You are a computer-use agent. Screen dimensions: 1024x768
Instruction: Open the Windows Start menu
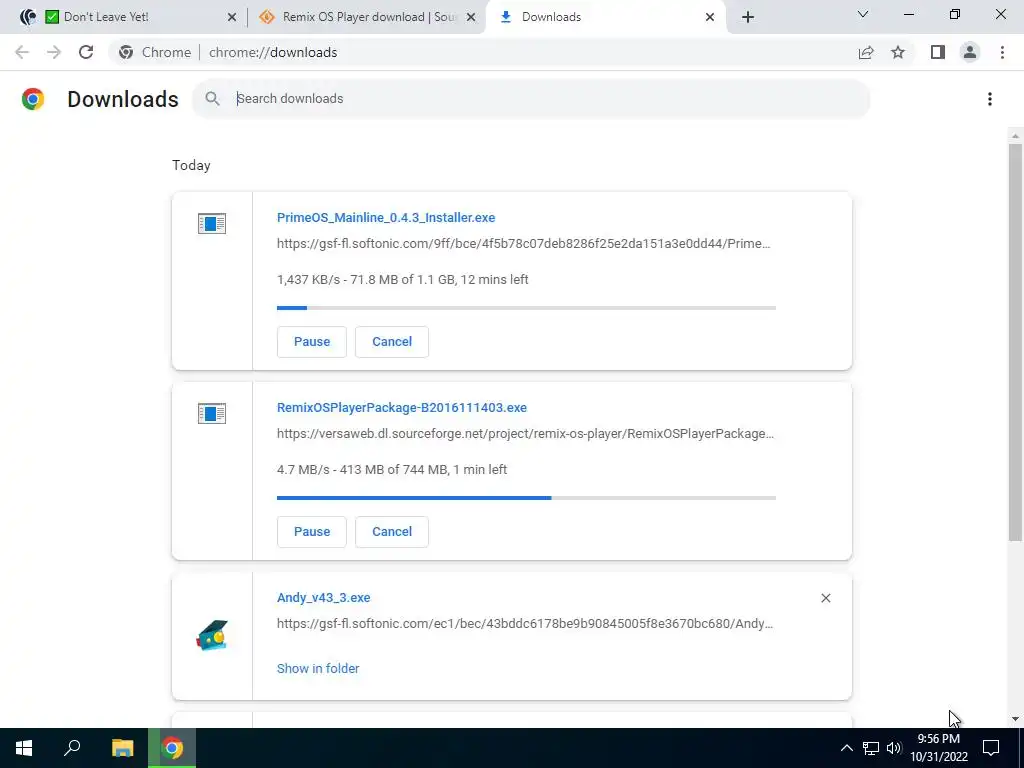[x=24, y=748]
